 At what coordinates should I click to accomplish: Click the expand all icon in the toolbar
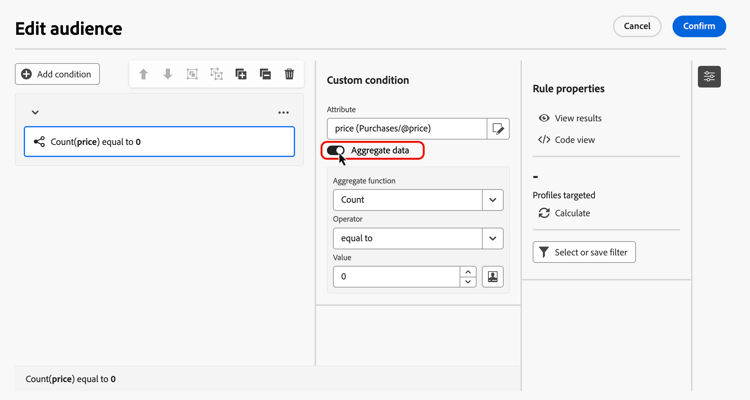241,74
